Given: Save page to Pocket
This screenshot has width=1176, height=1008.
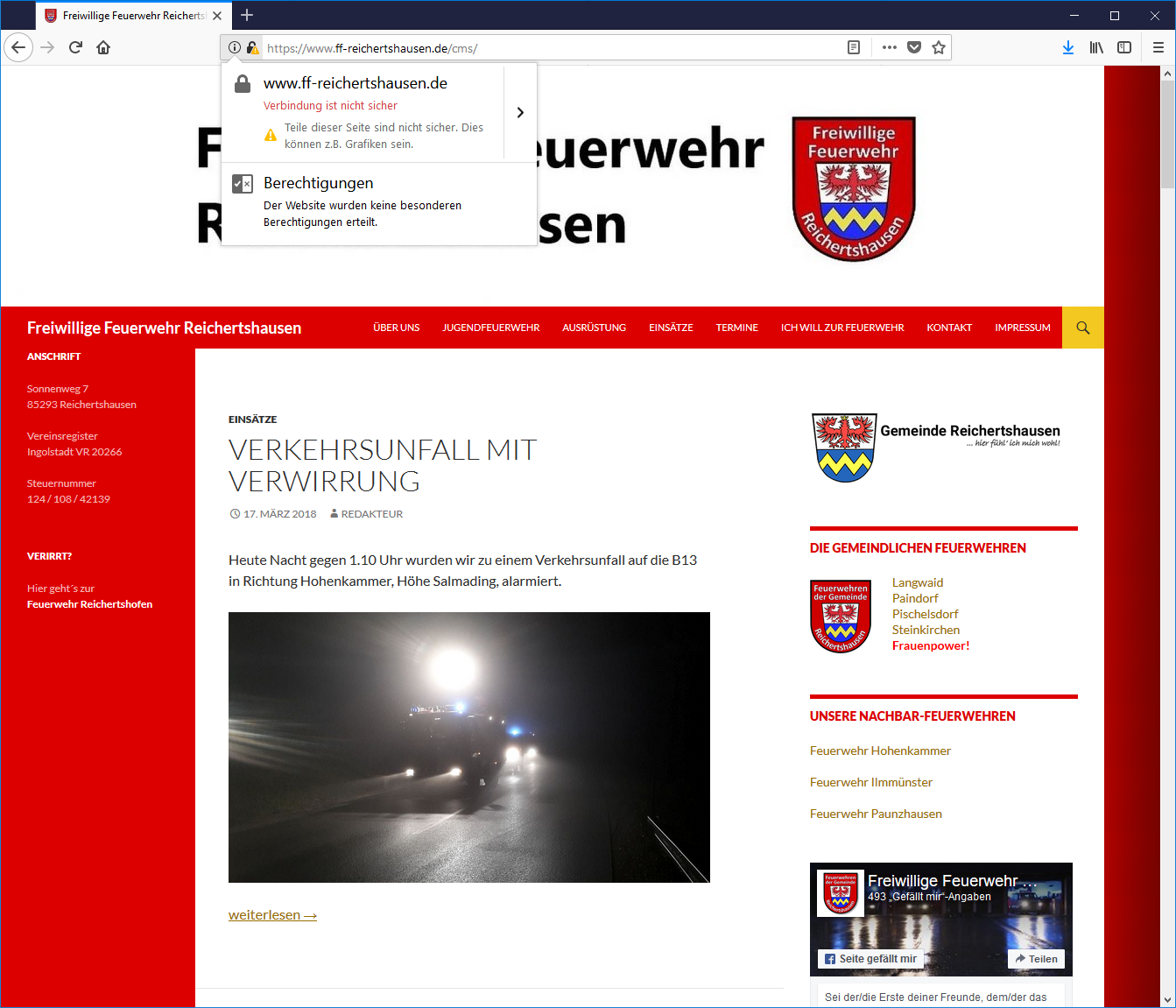Looking at the screenshot, I should [x=914, y=47].
